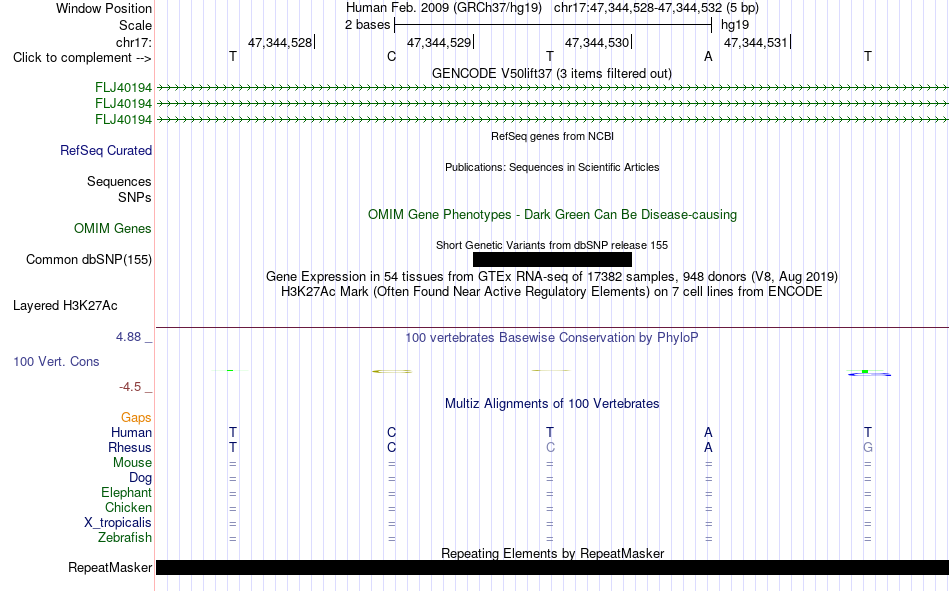
Task: Click the Elephant alignment row label
Action: [x=126, y=492]
